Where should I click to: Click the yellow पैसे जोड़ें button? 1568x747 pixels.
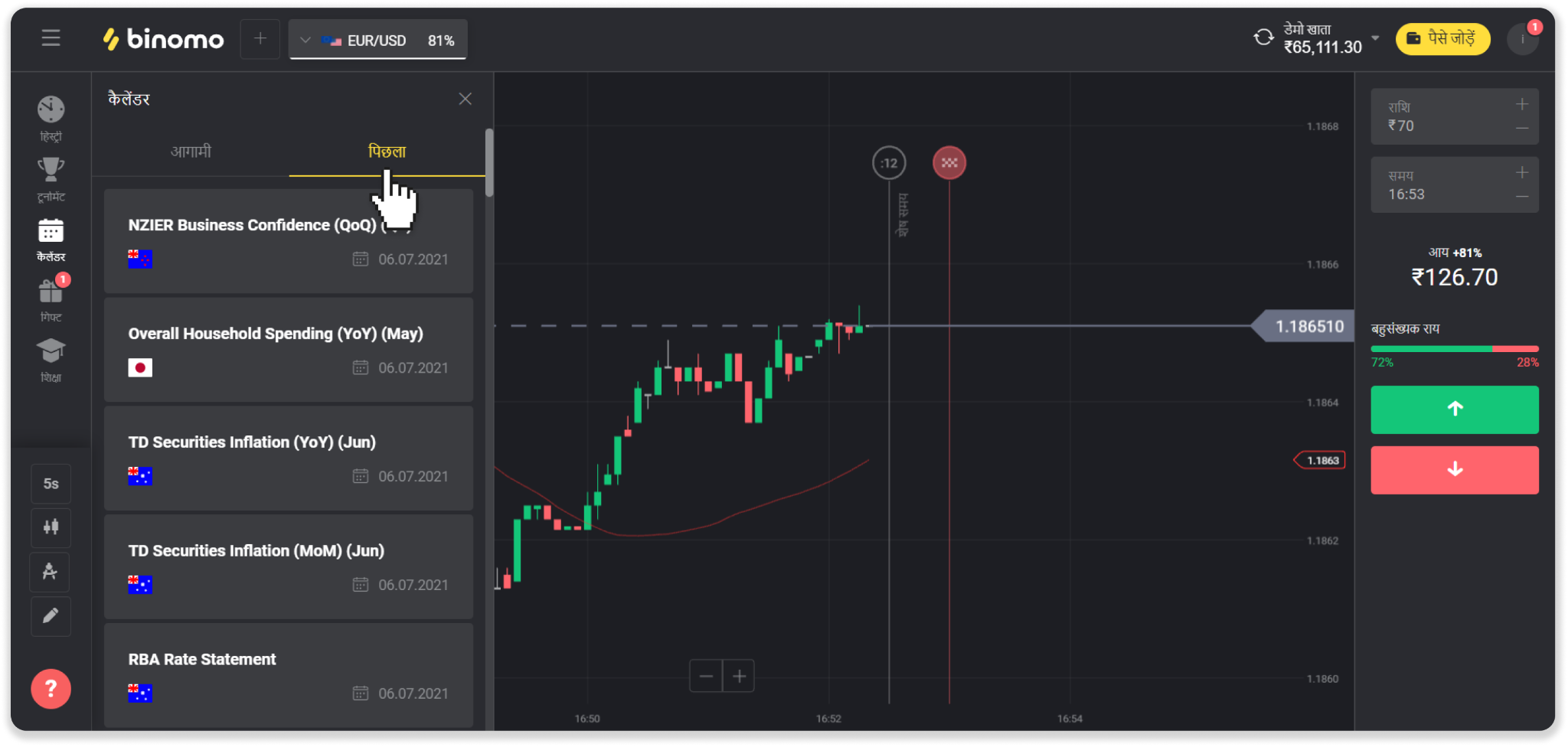(1442, 39)
